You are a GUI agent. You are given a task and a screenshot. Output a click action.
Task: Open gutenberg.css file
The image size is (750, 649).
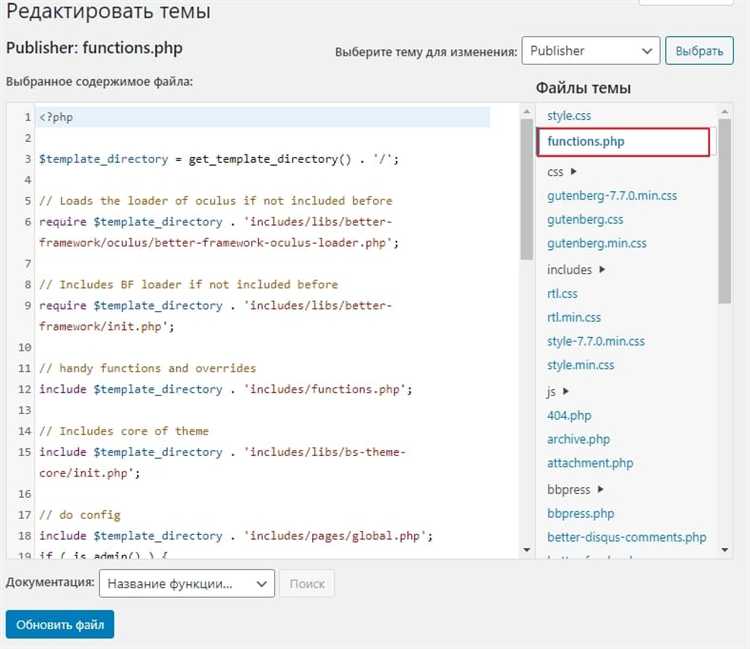pyautogui.click(x=585, y=220)
